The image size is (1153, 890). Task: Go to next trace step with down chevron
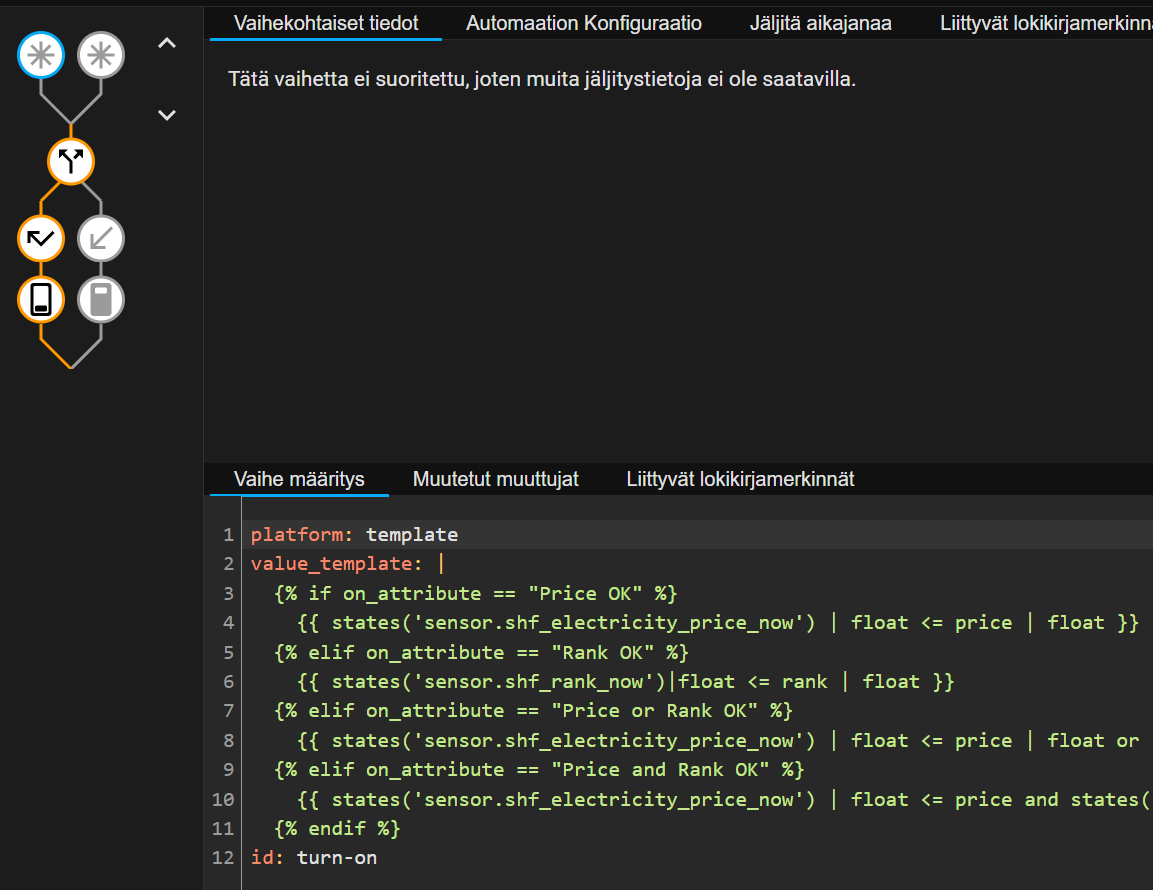(167, 115)
